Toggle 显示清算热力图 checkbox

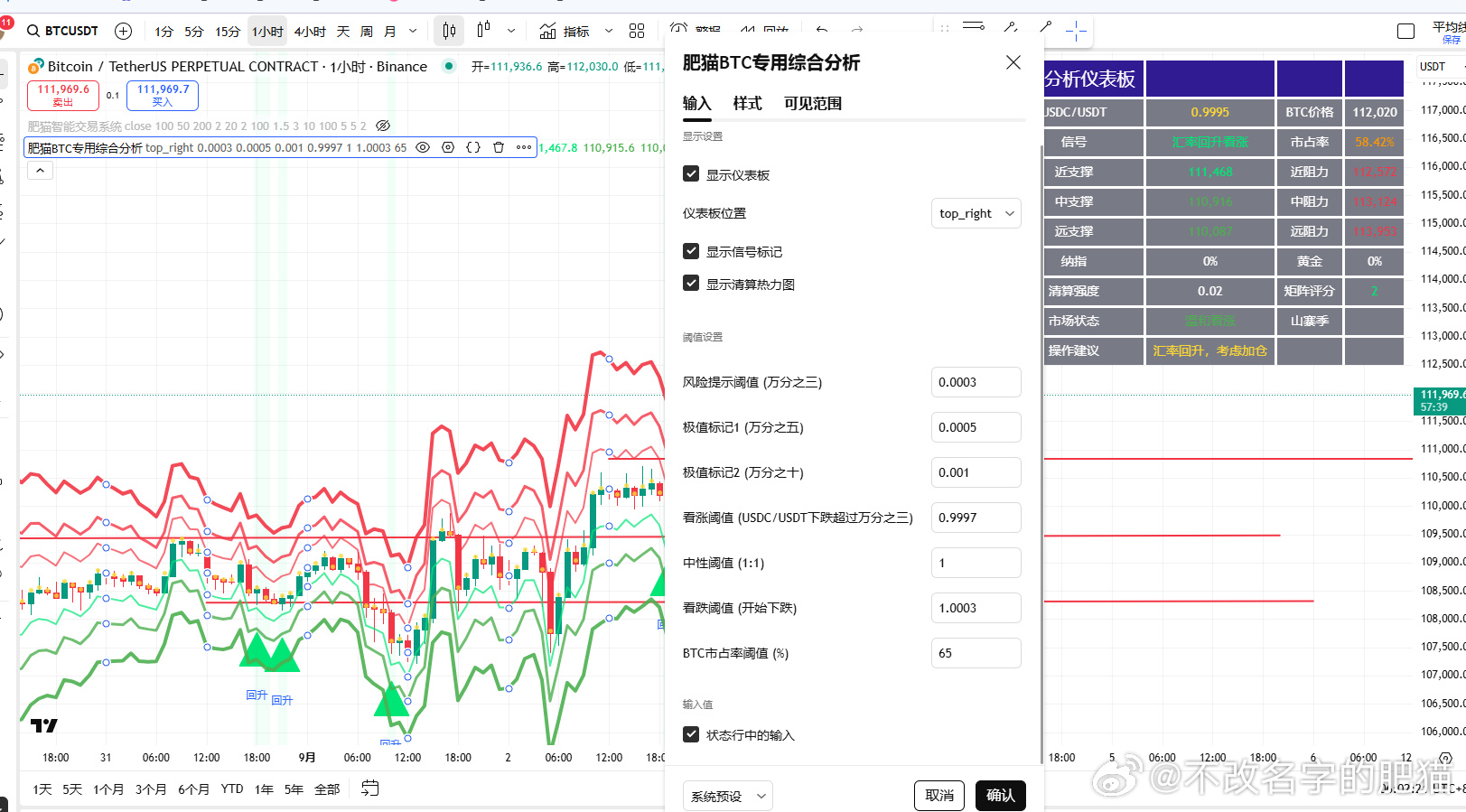pyautogui.click(x=691, y=283)
